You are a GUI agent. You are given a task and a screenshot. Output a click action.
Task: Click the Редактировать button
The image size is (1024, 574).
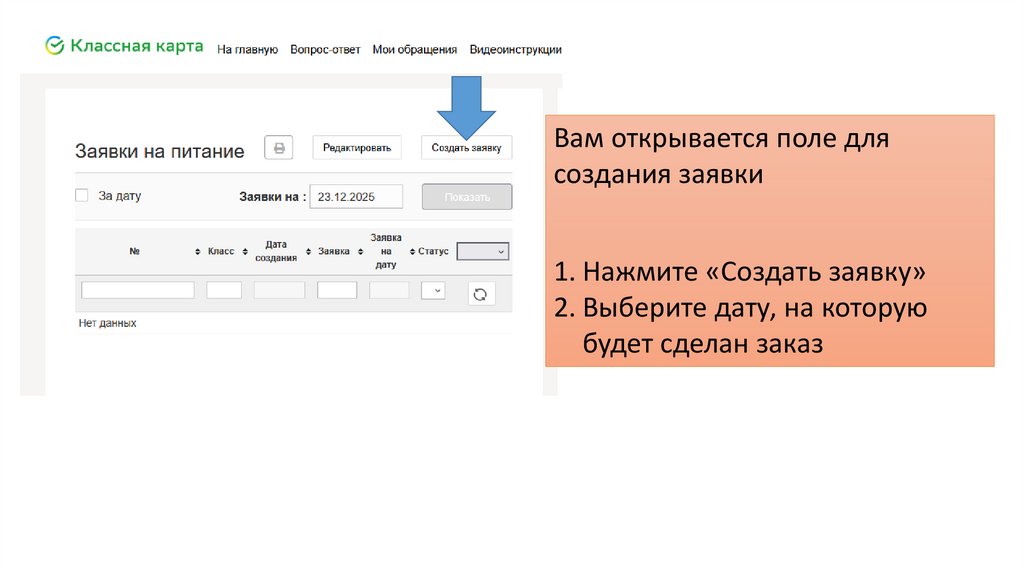[357, 148]
